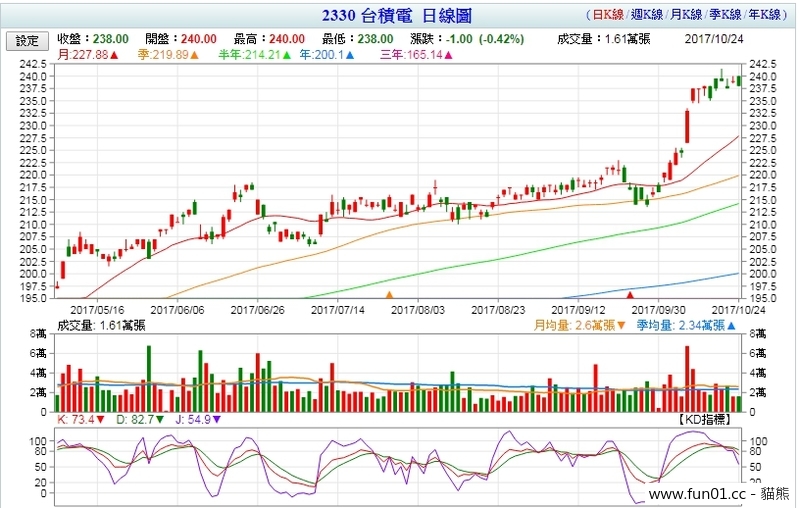Viewport: 799px width, 508px height.
Task: Click the last green candlestick at the right edge
Action: 739,81
